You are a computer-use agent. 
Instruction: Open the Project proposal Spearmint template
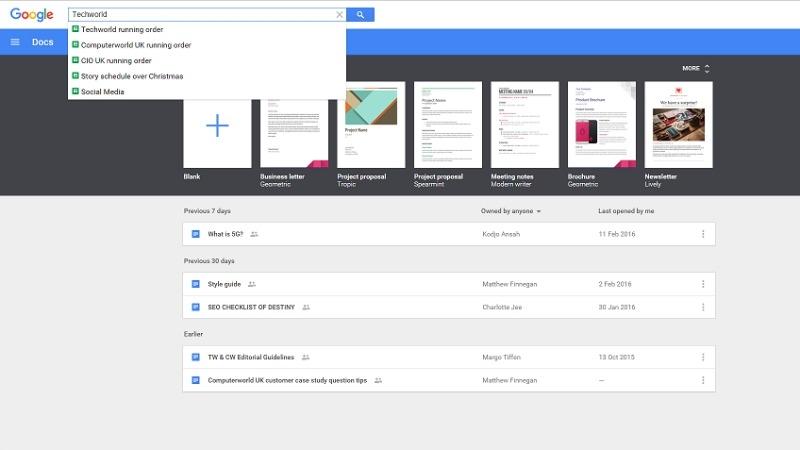pos(448,124)
